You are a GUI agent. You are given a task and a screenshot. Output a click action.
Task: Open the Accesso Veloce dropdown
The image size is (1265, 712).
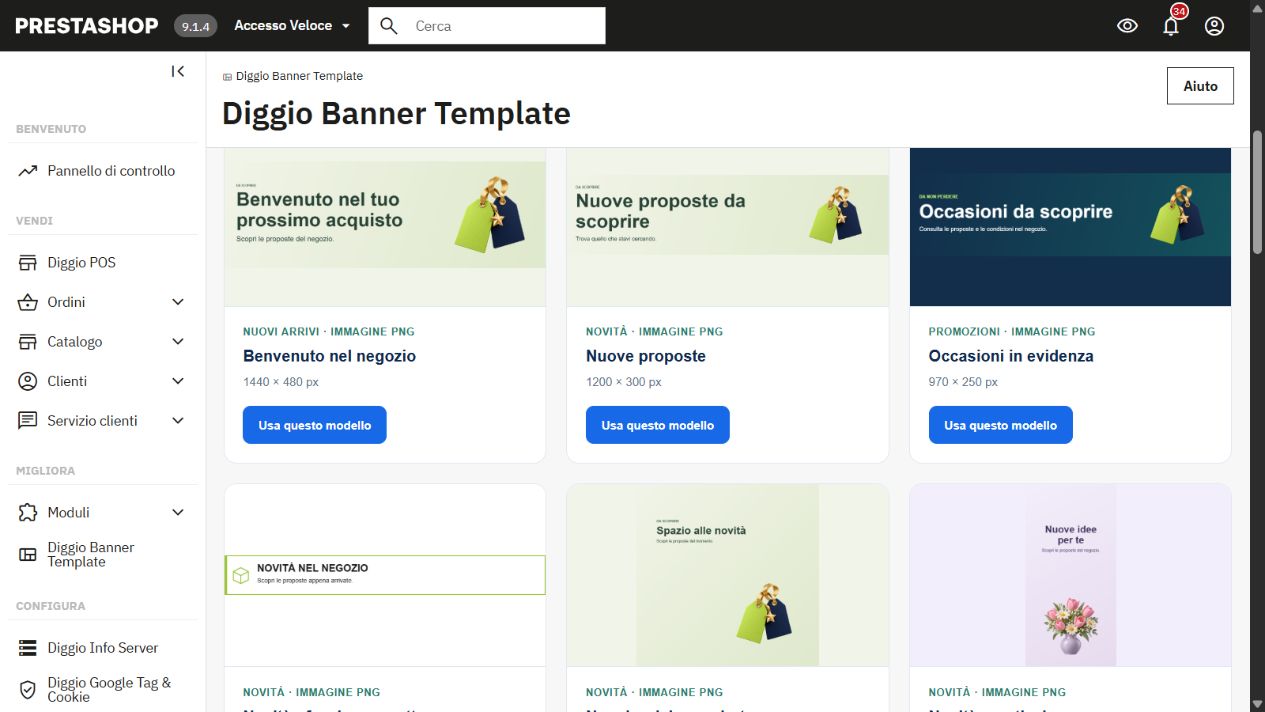(292, 26)
